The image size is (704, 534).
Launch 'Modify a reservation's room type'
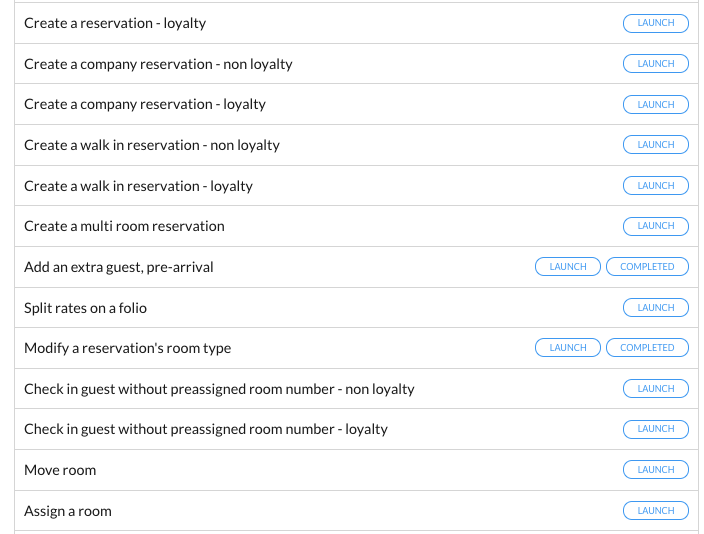[x=568, y=348]
